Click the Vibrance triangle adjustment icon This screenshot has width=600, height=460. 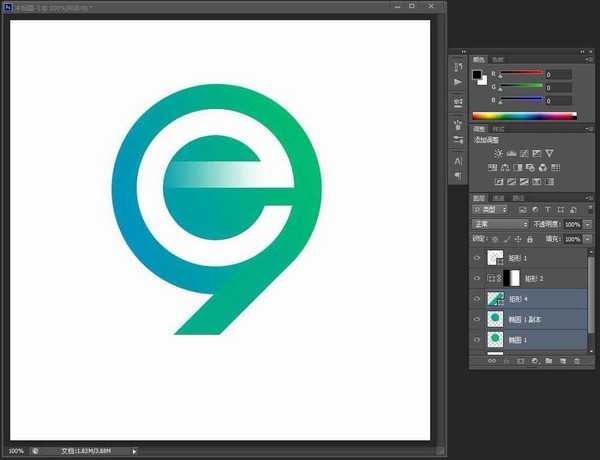coord(549,153)
